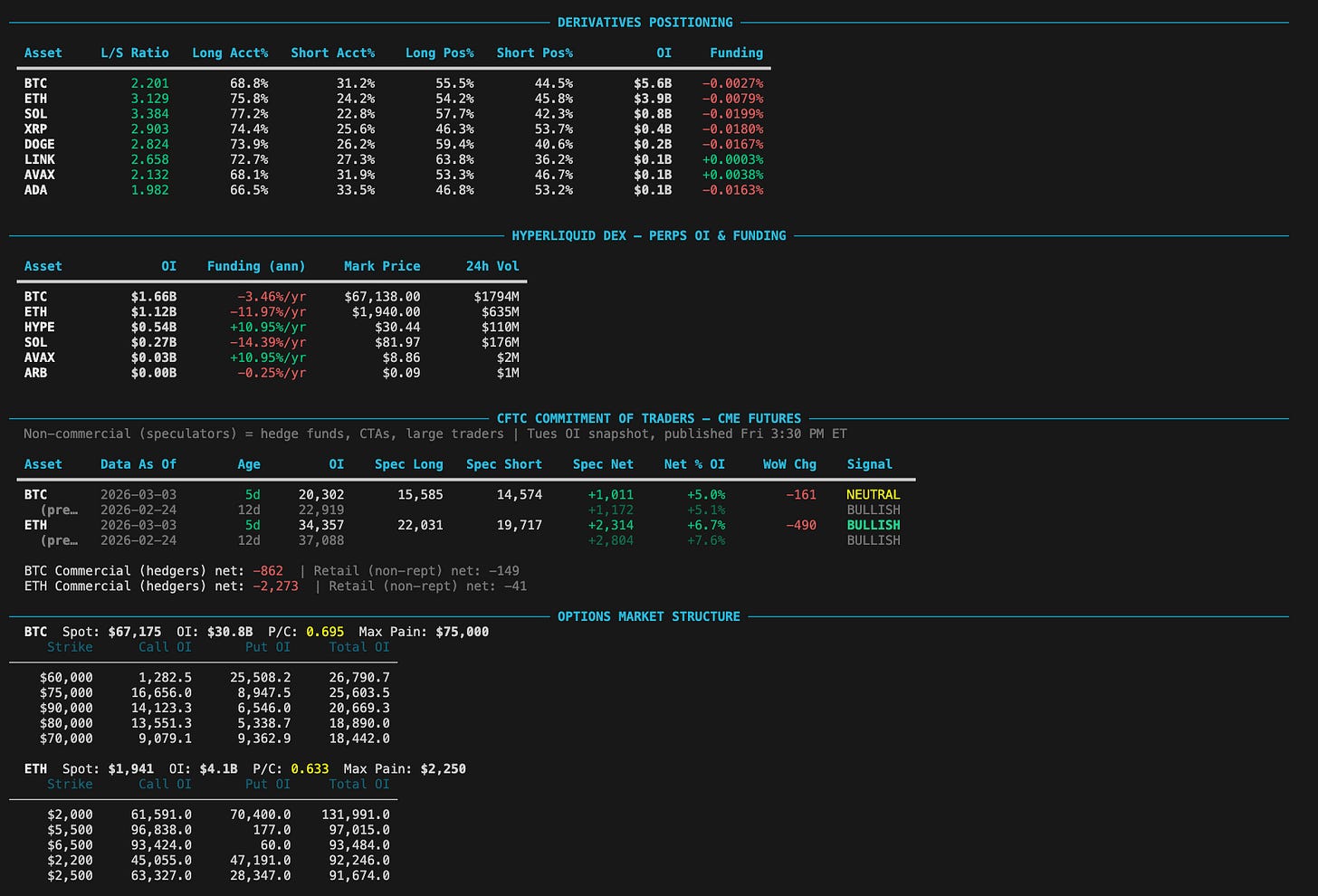This screenshot has height=896, width=1318.
Task: Click BTC NEUTRAL signal
Action: tap(874, 495)
